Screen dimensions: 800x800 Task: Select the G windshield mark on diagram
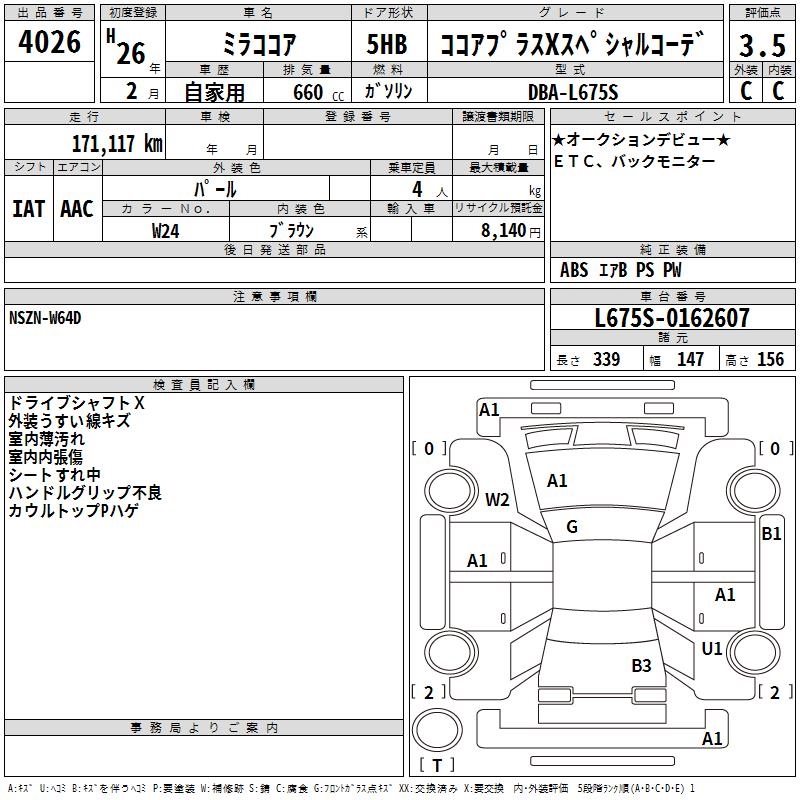(572, 527)
